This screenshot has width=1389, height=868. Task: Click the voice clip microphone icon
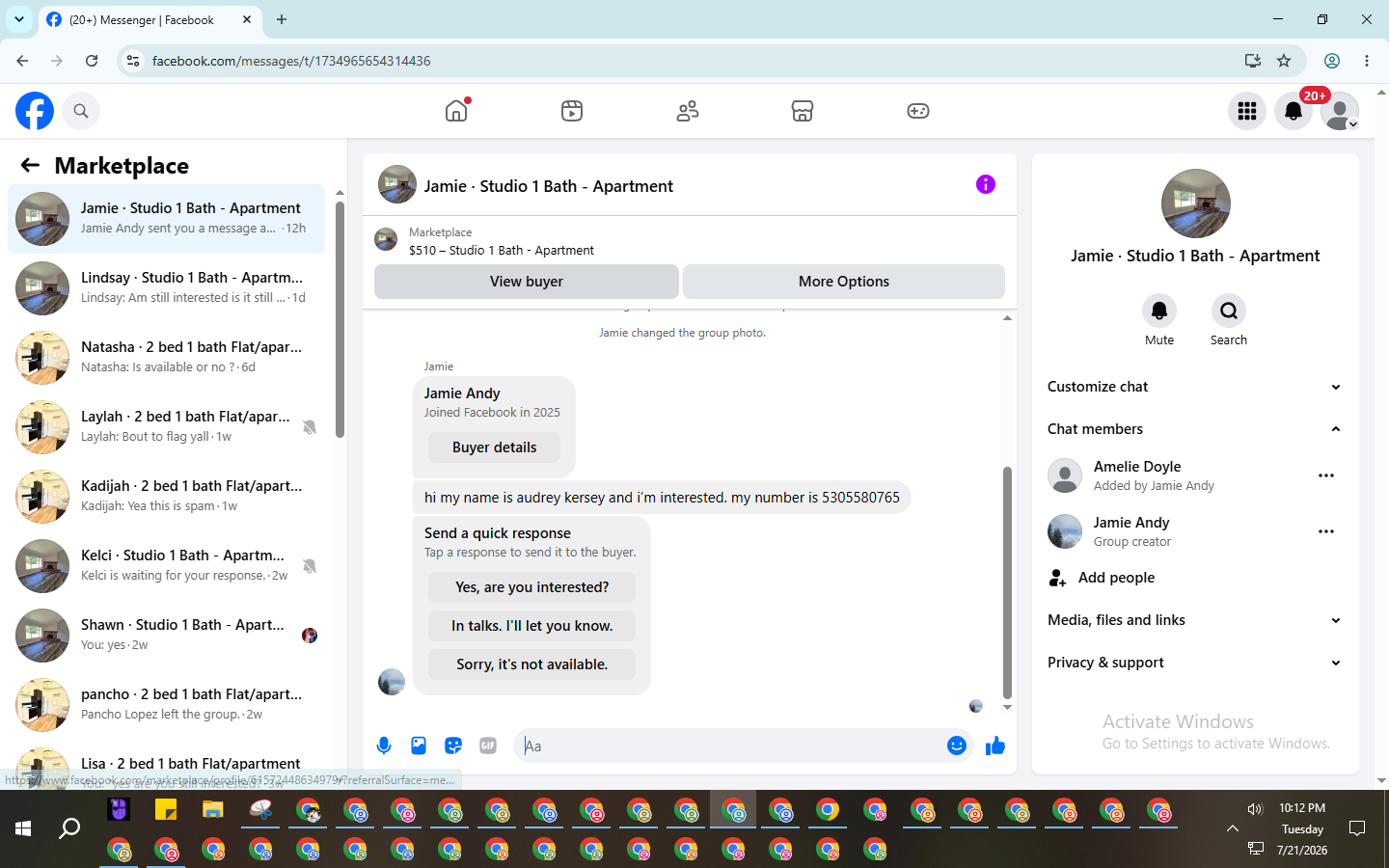pyautogui.click(x=384, y=746)
